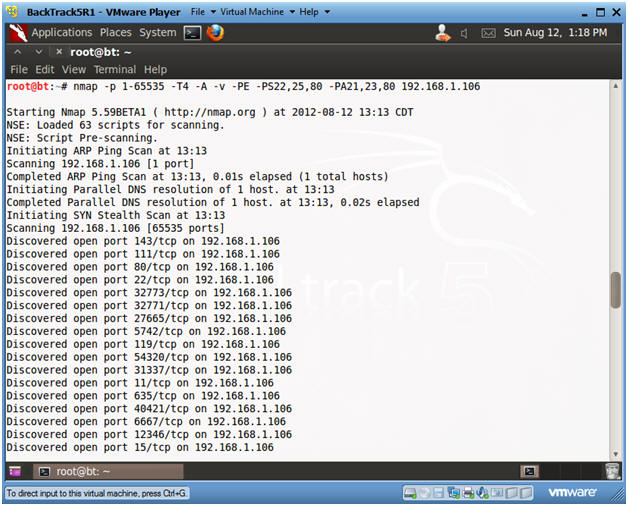Click 'Discovered open port 15/tcp' line
The height and width of the screenshot is (506, 628).
(140, 447)
